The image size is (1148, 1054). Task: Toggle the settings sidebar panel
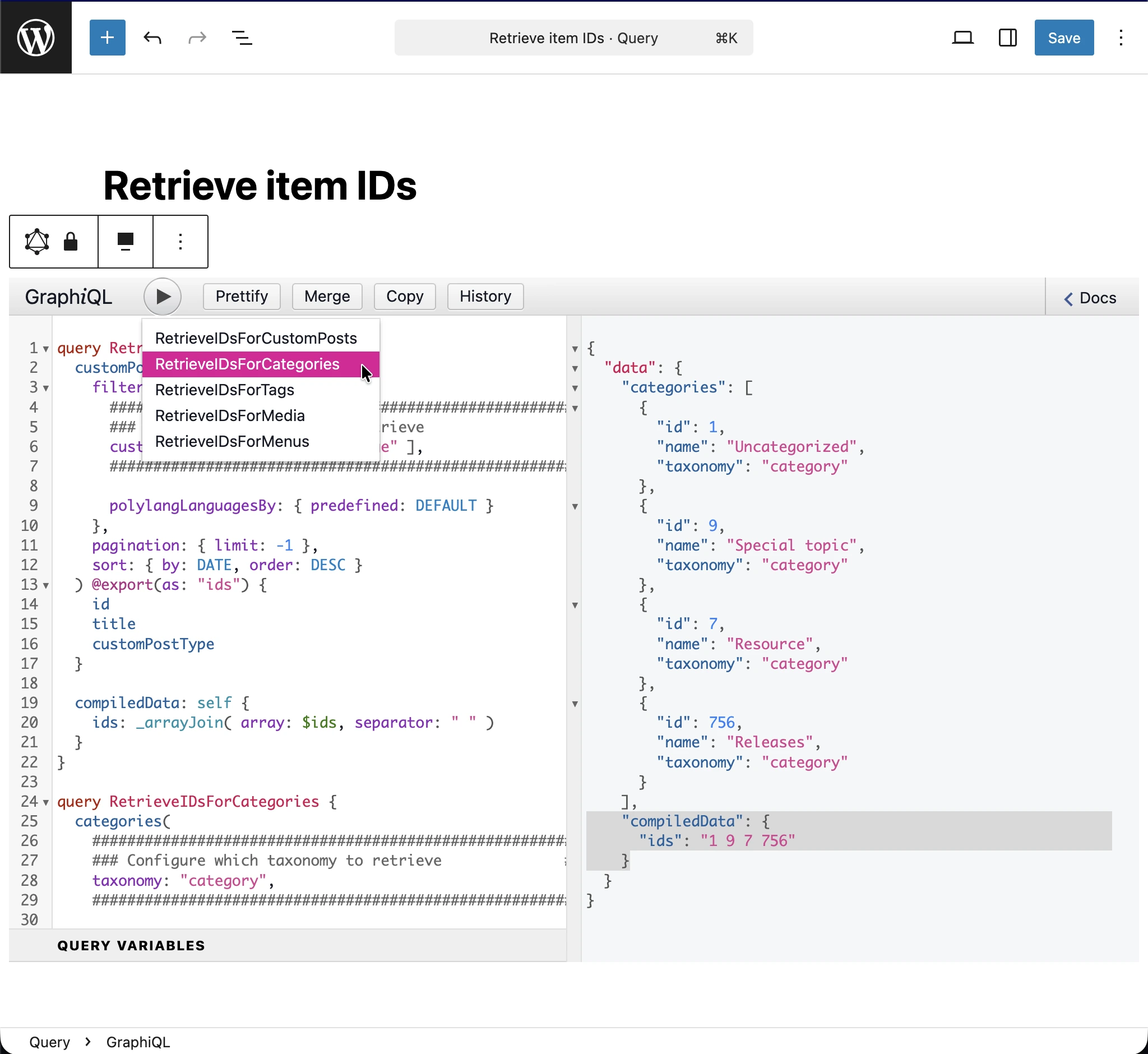[1007, 38]
